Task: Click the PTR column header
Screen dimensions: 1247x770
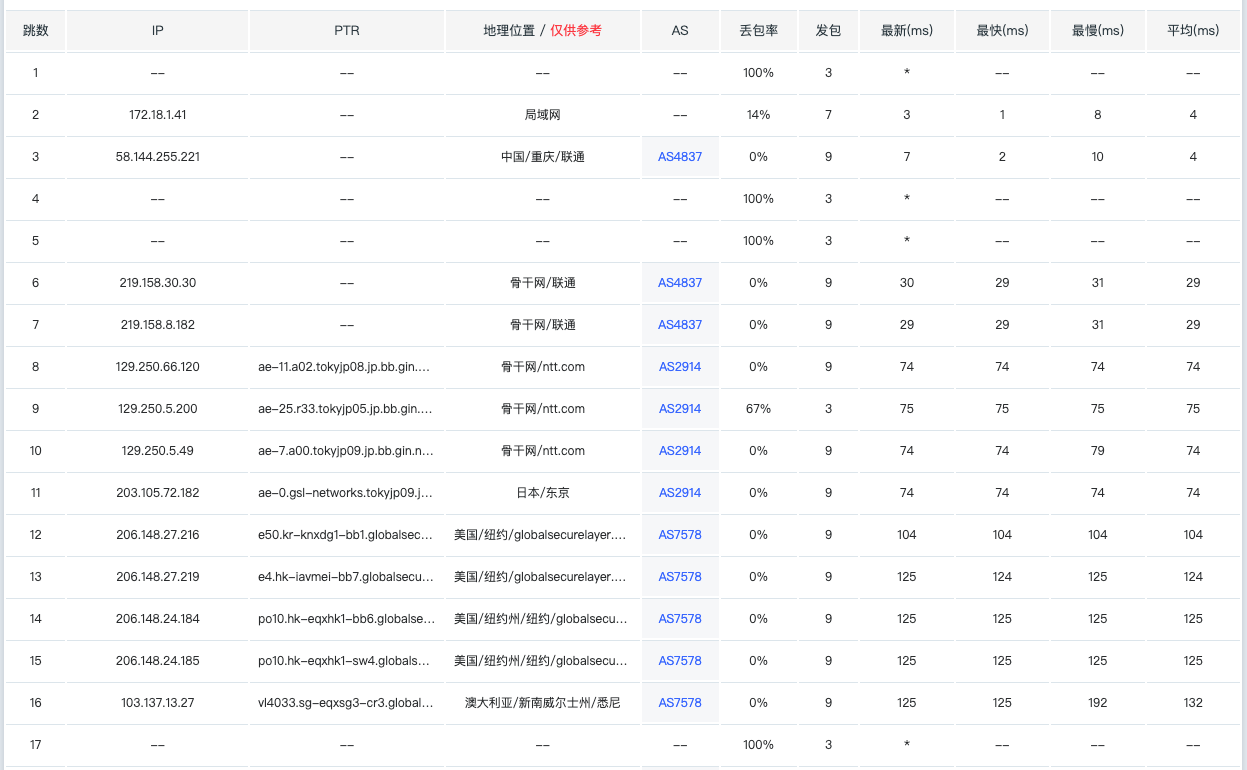Action: (347, 31)
